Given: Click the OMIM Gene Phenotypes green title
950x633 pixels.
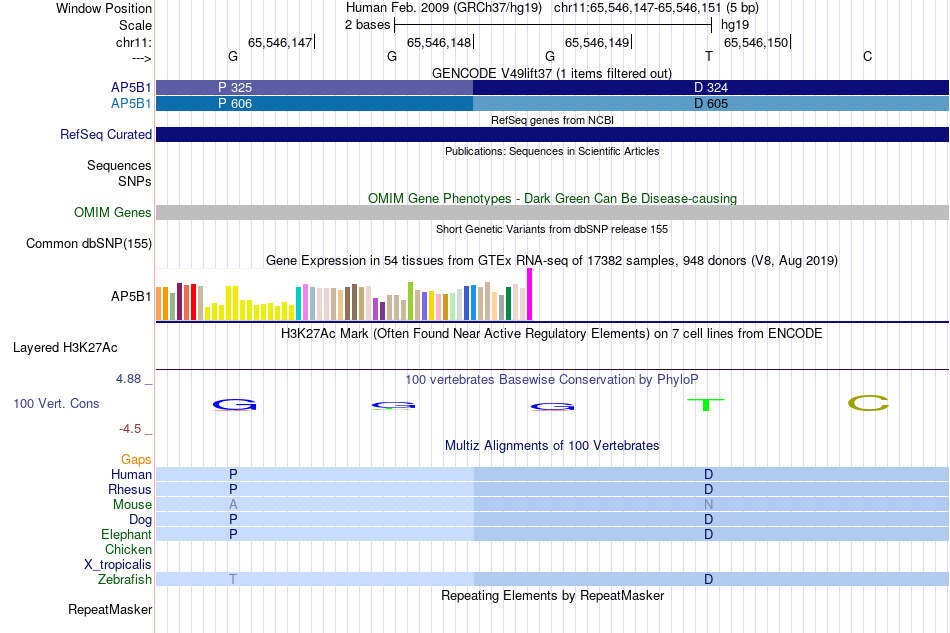Looking at the screenshot, I should point(552,198).
